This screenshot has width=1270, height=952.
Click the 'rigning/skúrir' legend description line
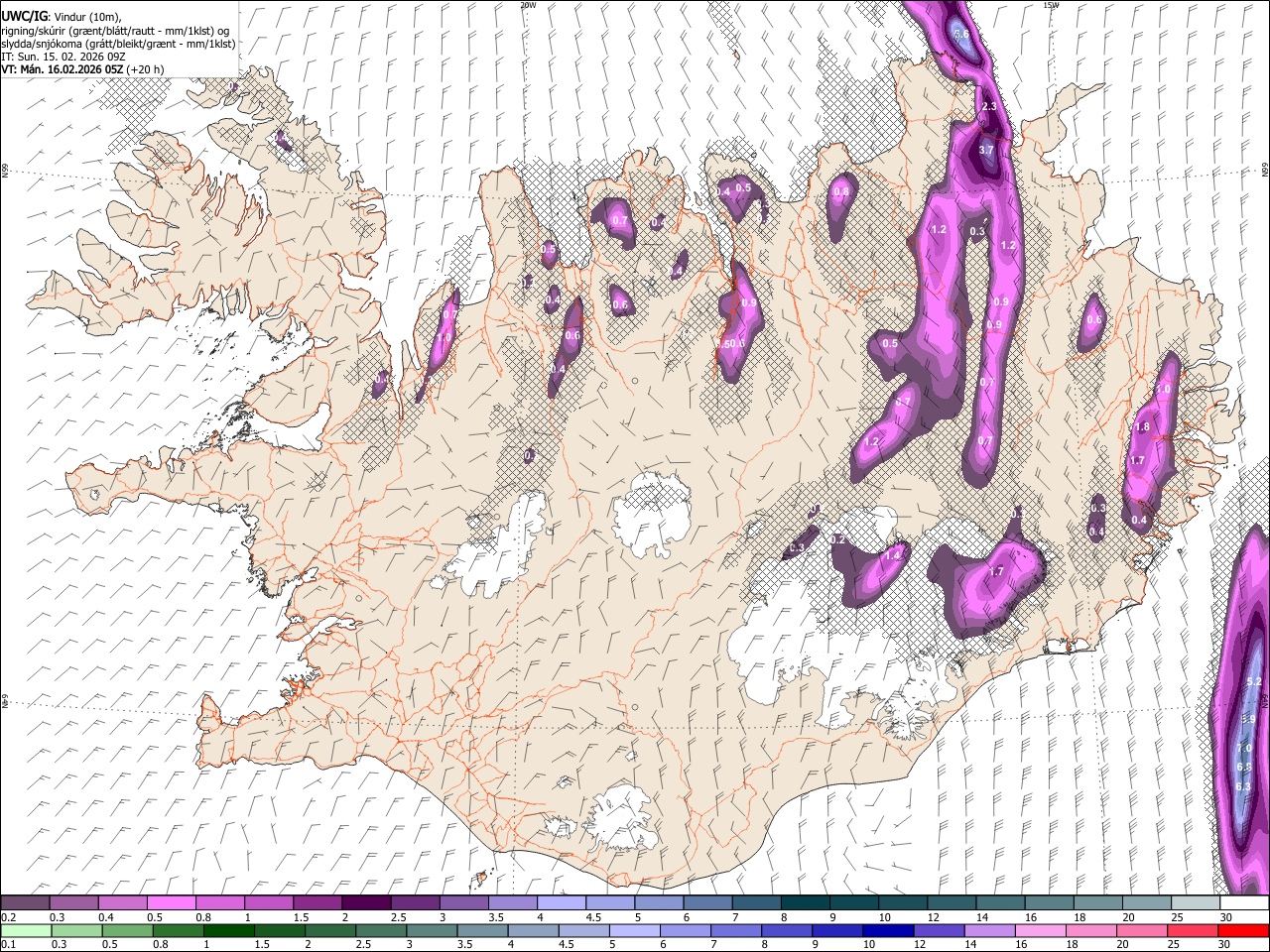tap(115, 31)
